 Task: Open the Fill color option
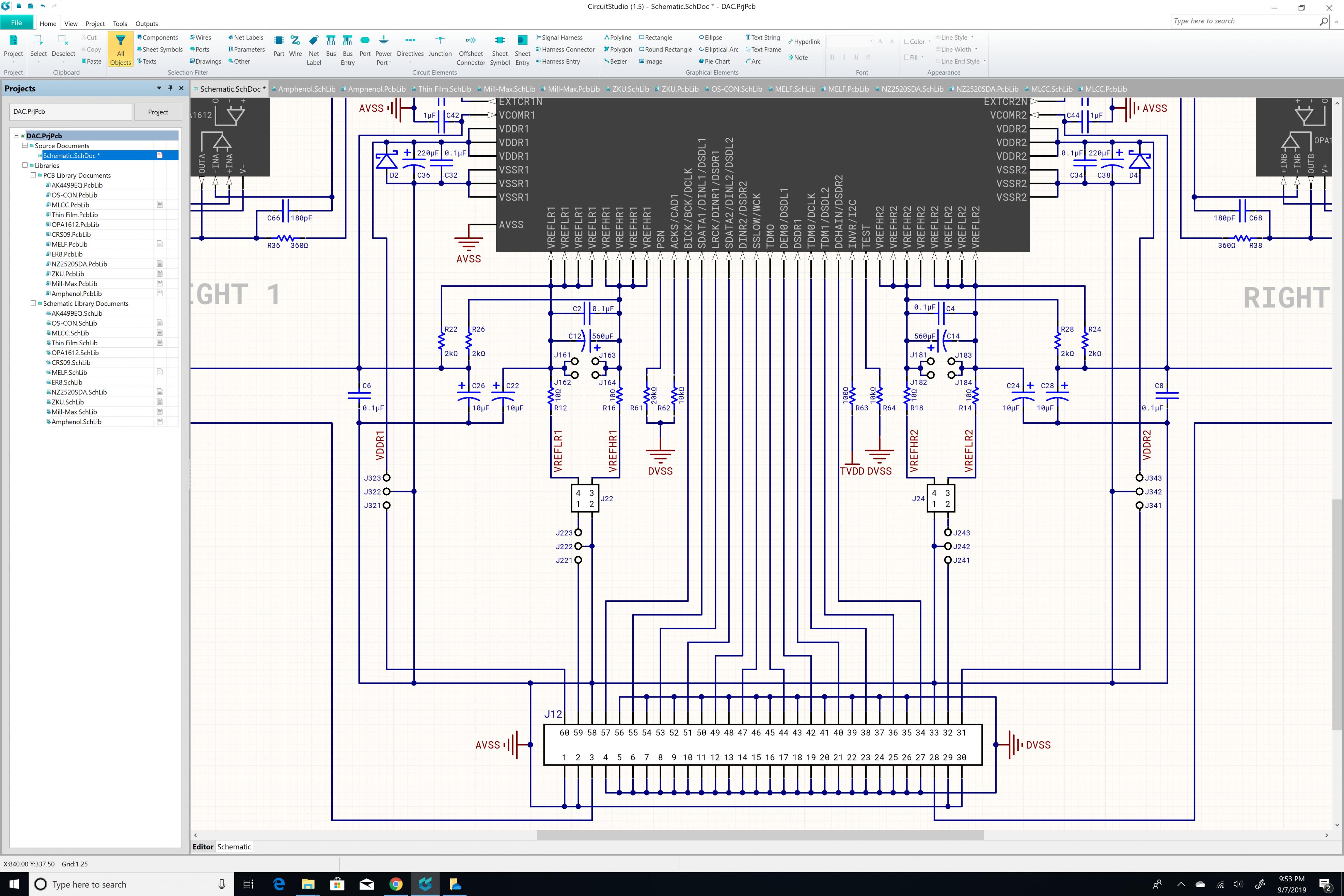[x=913, y=57]
